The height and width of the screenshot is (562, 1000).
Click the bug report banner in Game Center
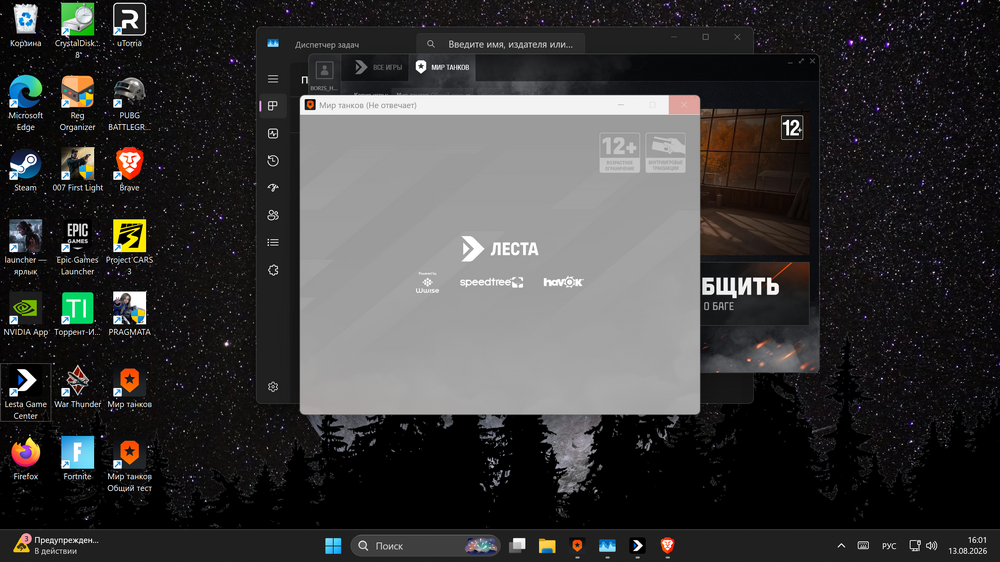coord(755,293)
